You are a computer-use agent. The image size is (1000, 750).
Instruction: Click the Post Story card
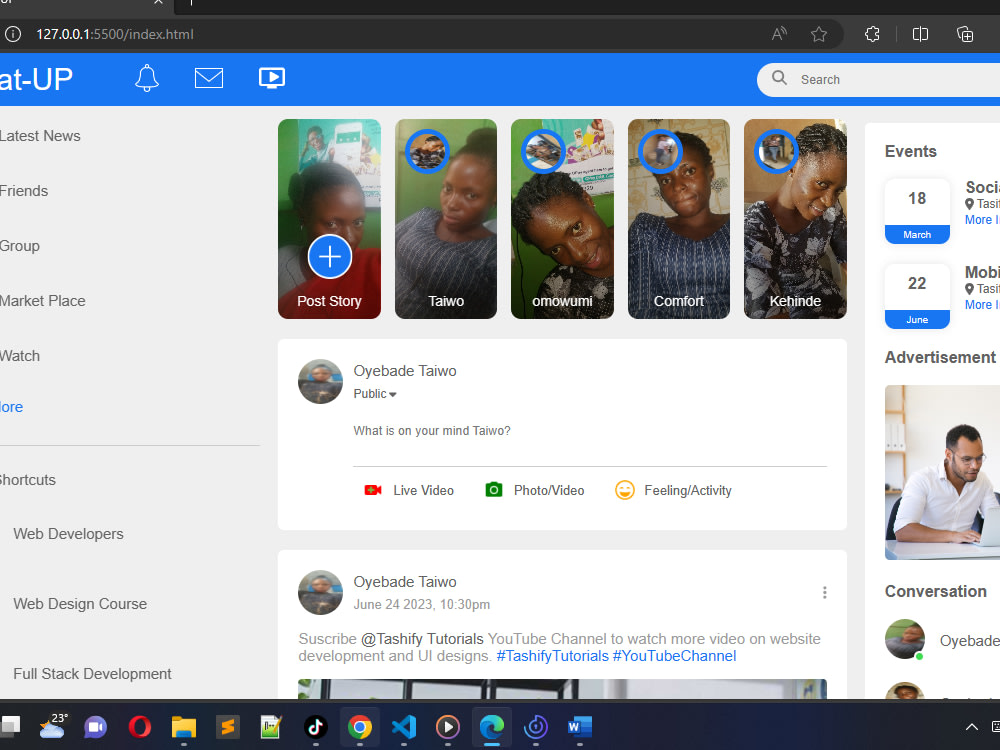point(329,219)
